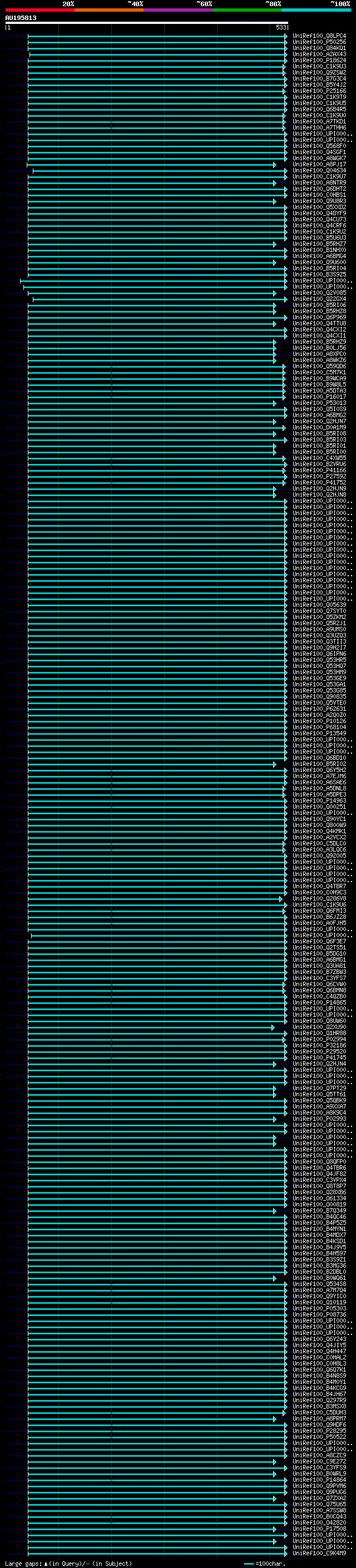Select the UniRef100_Q6DHT2 label

click(x=319, y=189)
